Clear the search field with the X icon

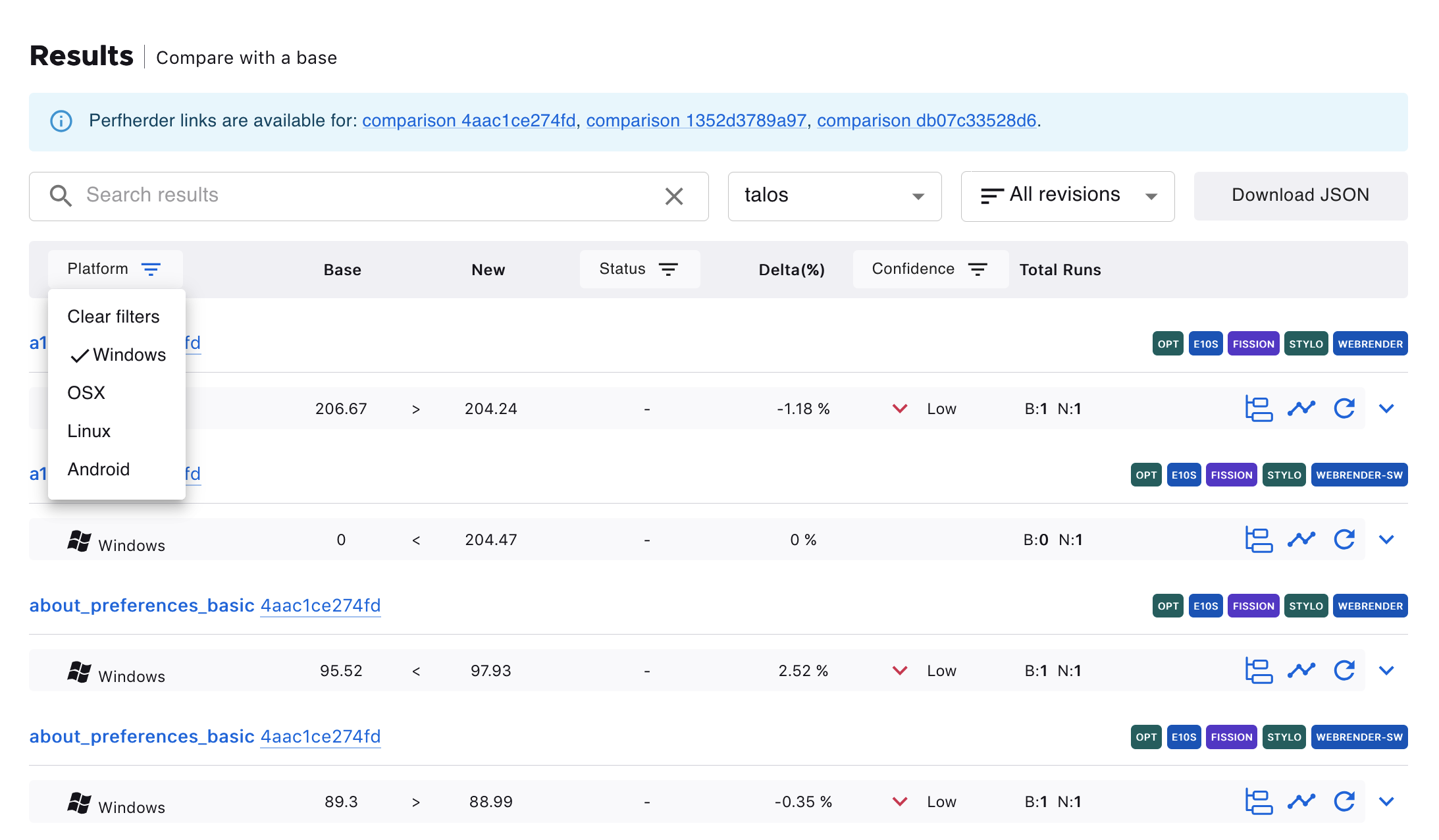(674, 196)
